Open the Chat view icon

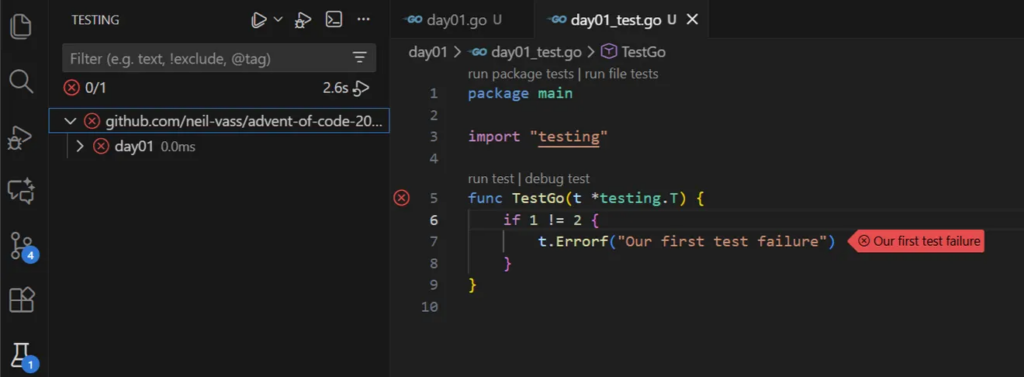(21, 191)
